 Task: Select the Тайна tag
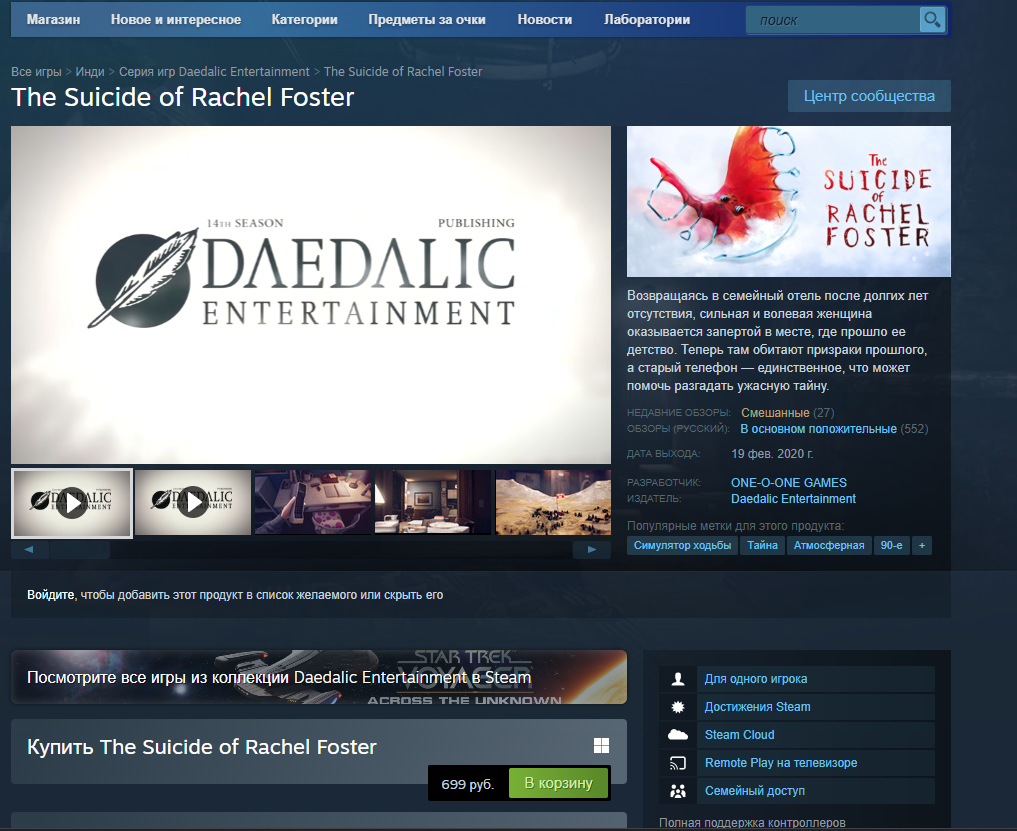(762, 546)
